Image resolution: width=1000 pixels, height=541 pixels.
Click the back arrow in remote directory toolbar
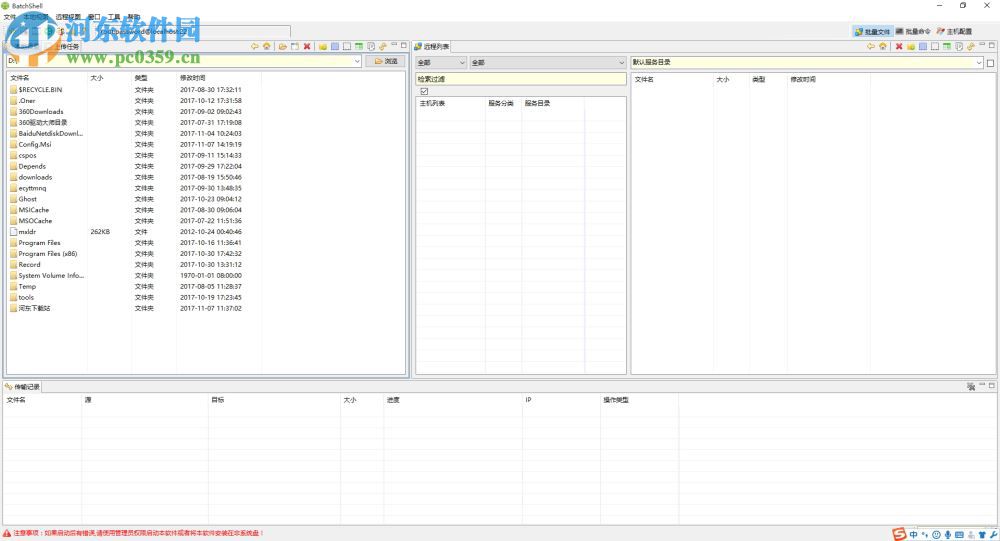871,47
